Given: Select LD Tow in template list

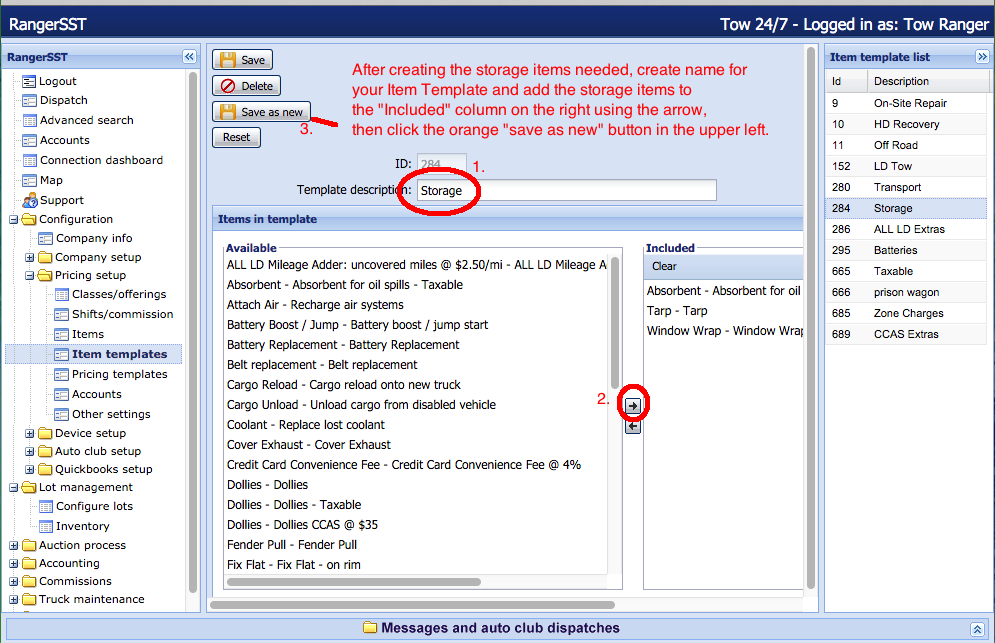Looking at the screenshot, I should 892,166.
